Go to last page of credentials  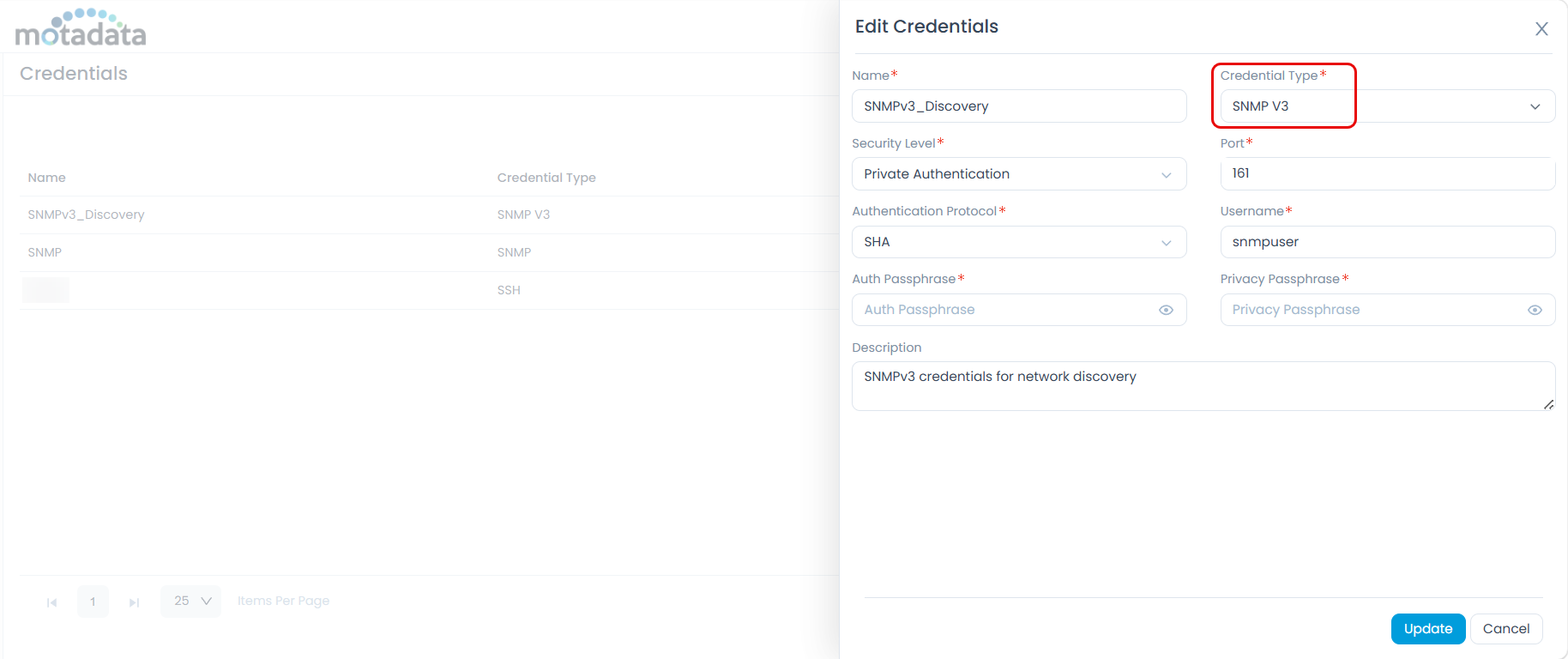134,602
